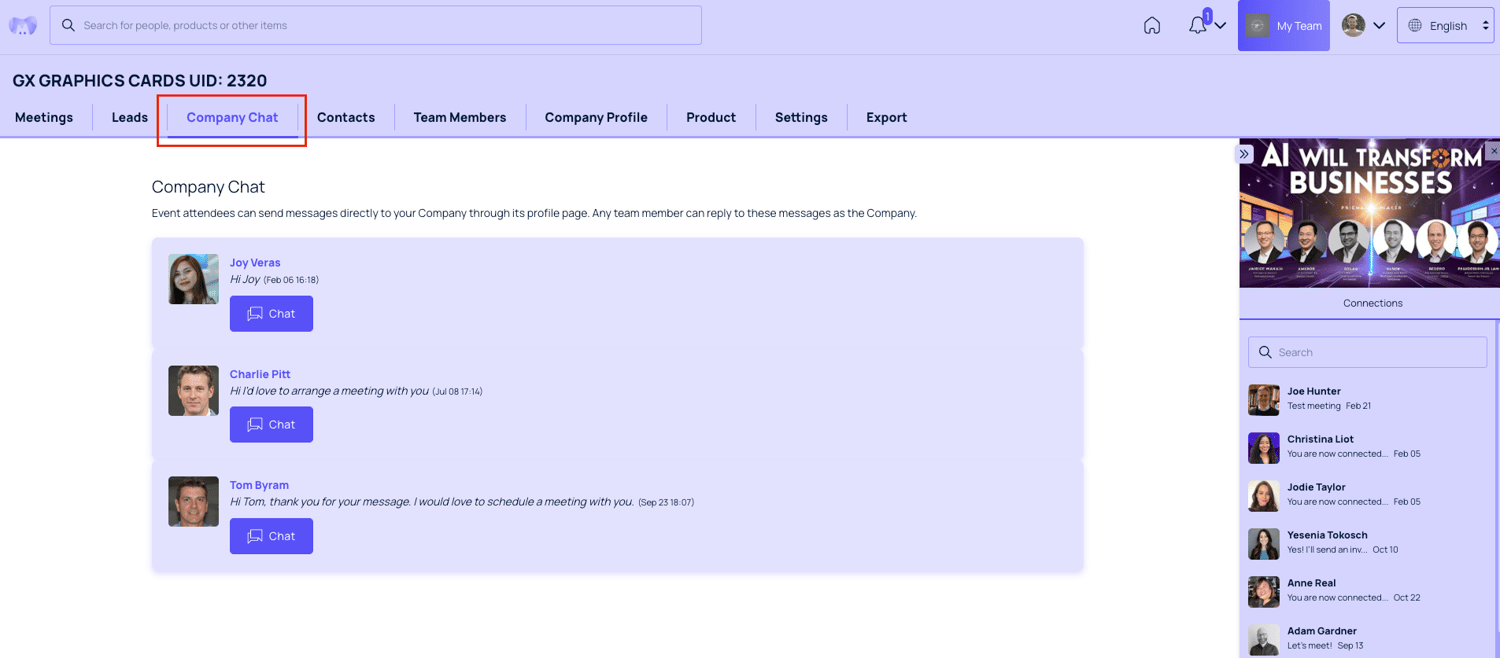Switch to the Product tab
Screen dimensions: 1500x658
tap(711, 117)
